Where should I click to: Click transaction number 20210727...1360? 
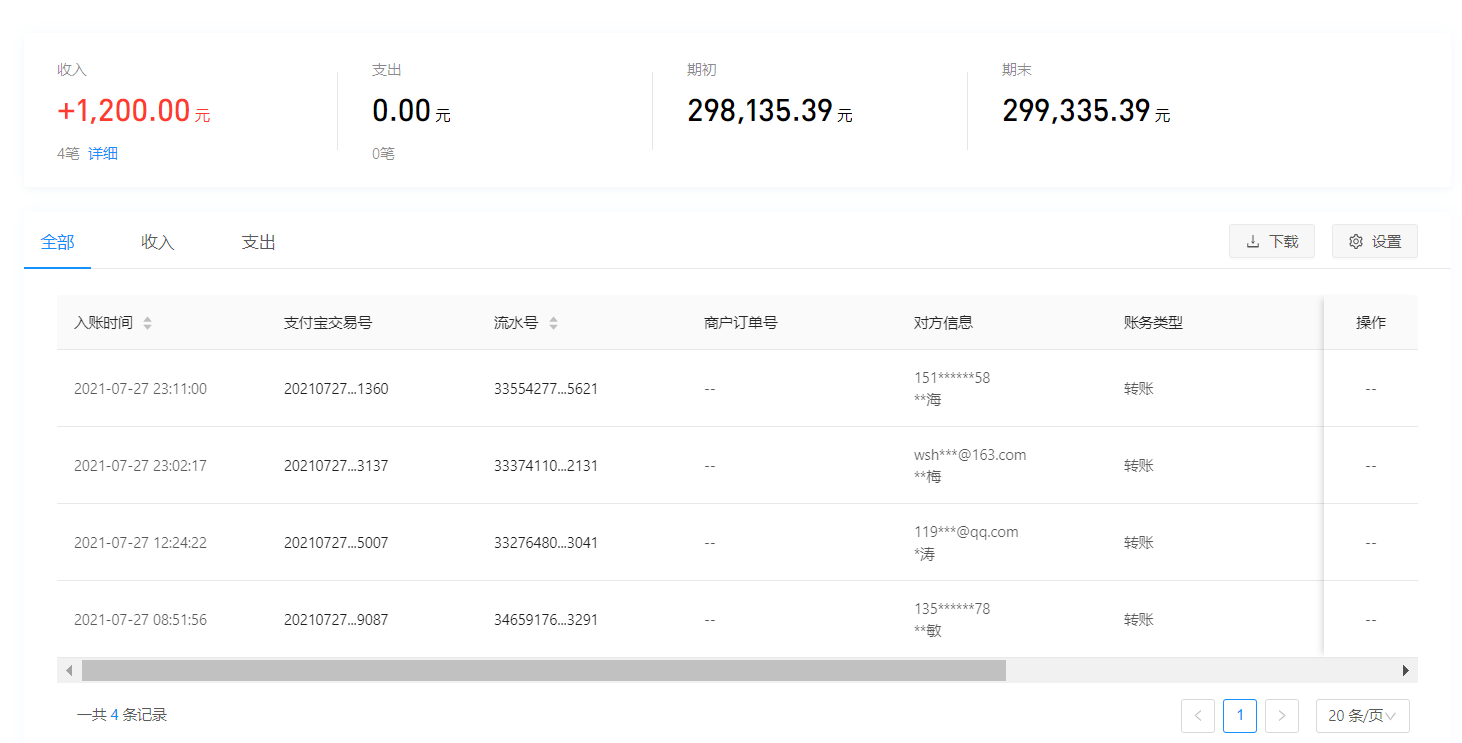[336, 389]
